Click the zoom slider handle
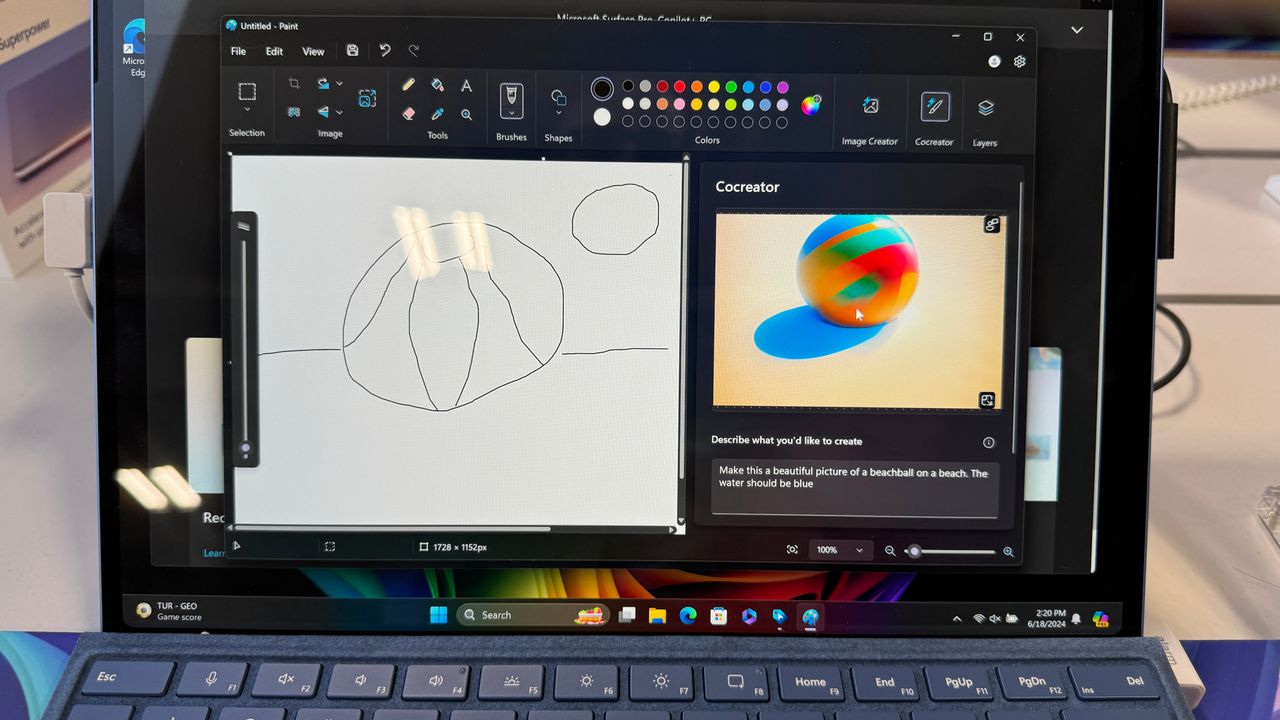The image size is (1280, 720). [x=914, y=551]
